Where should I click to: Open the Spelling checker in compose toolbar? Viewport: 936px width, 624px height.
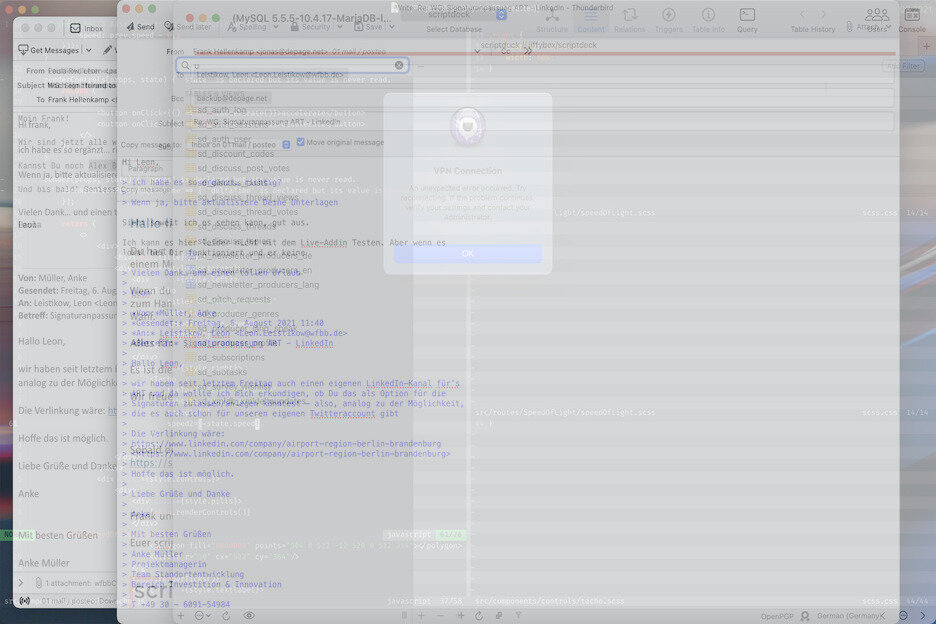tap(248, 27)
